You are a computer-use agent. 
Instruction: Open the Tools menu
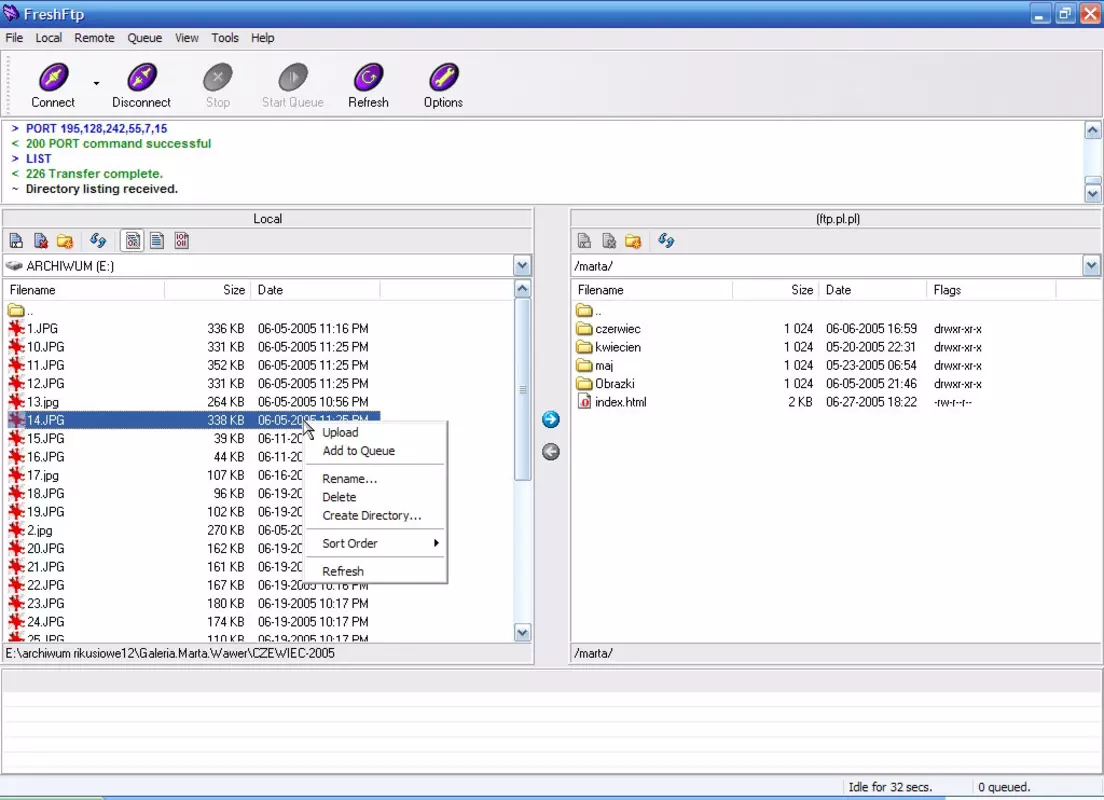pyautogui.click(x=225, y=38)
